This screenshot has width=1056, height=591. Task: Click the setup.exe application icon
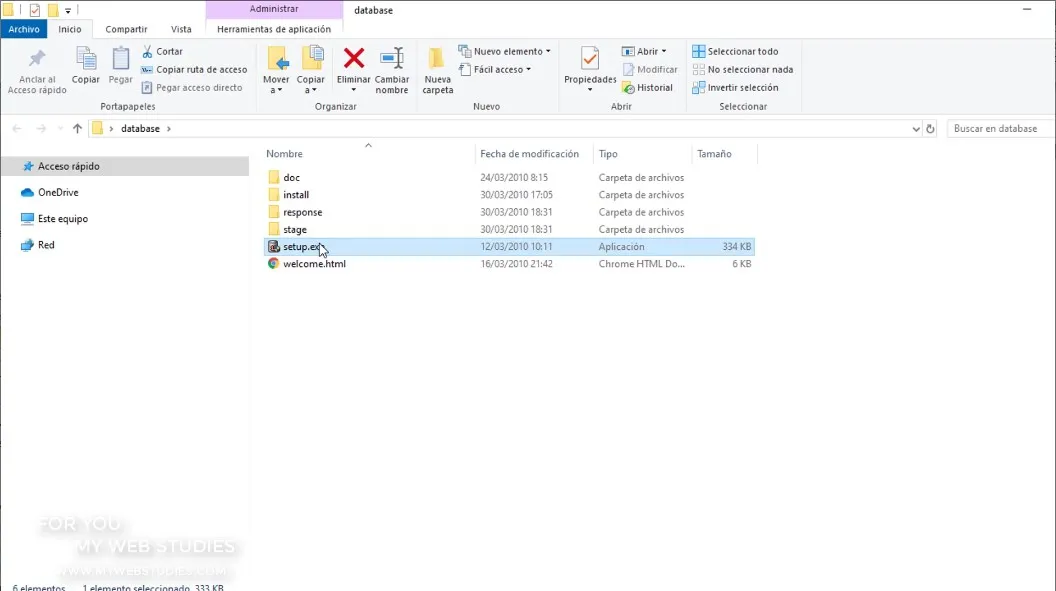[273, 246]
